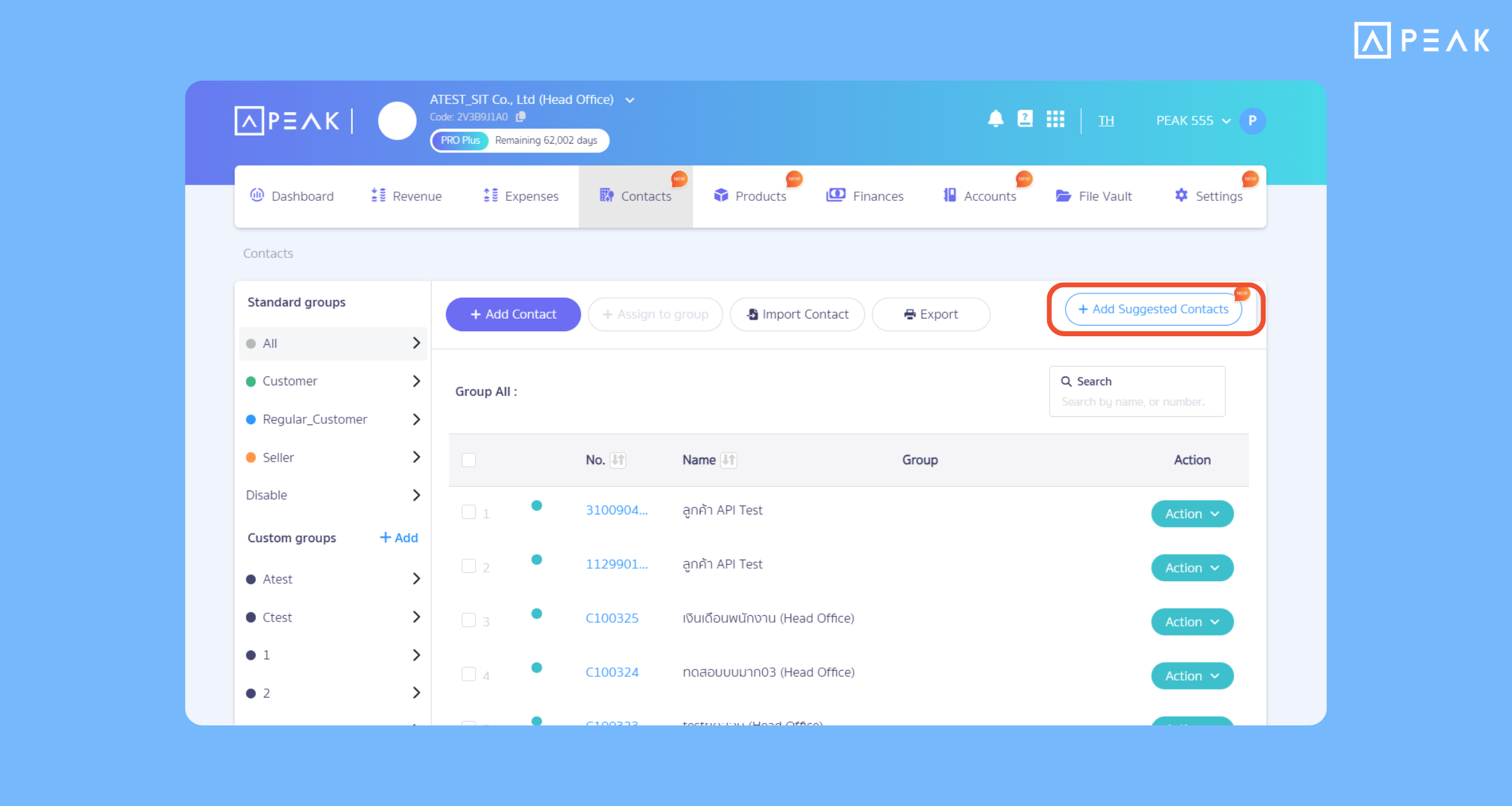The width and height of the screenshot is (1512, 806).
Task: Open contact code C100324
Action: pyautogui.click(x=612, y=673)
